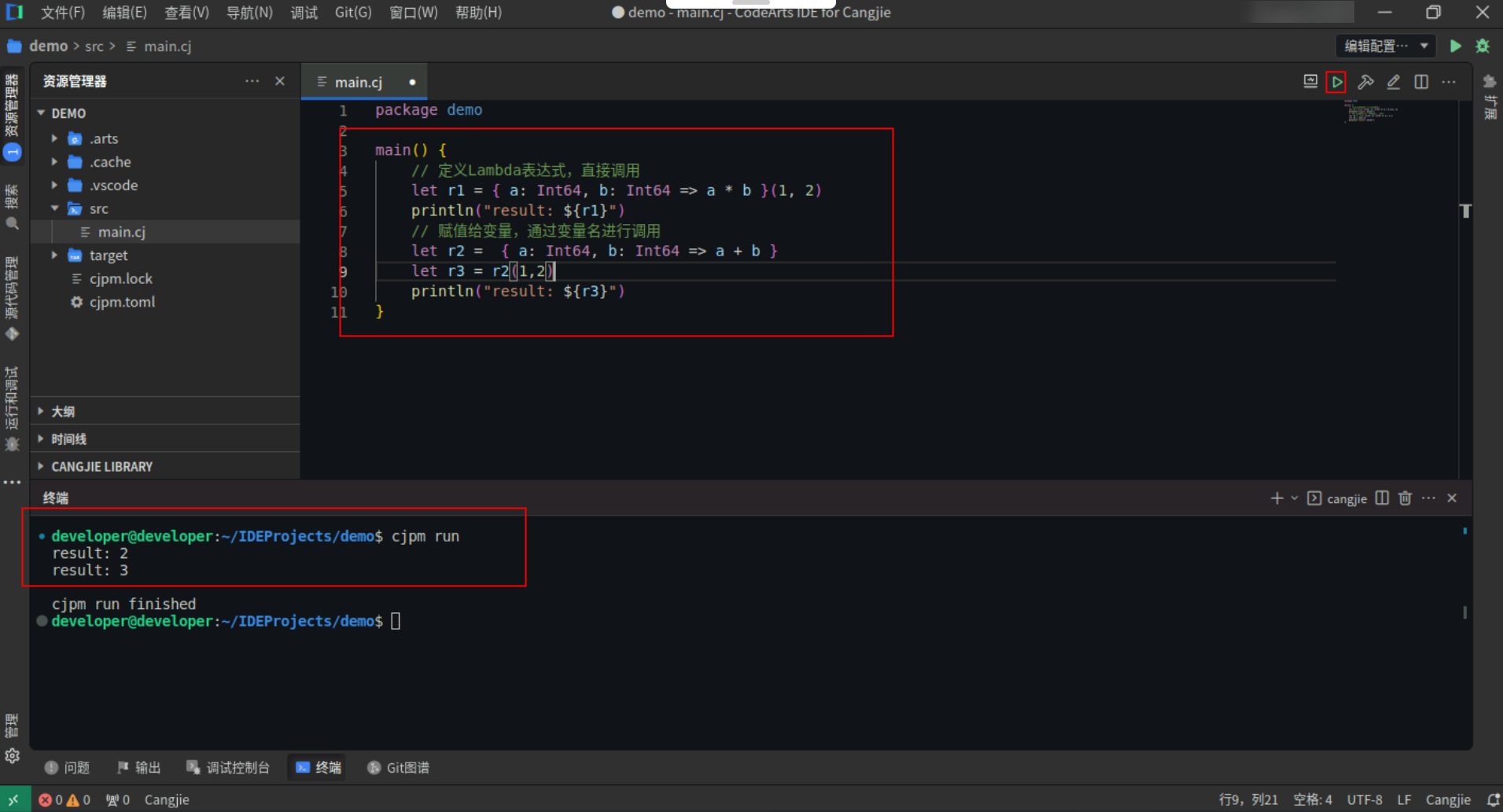
Task: Run the file with the green play icon in the editor toolbar
Action: click(1336, 82)
